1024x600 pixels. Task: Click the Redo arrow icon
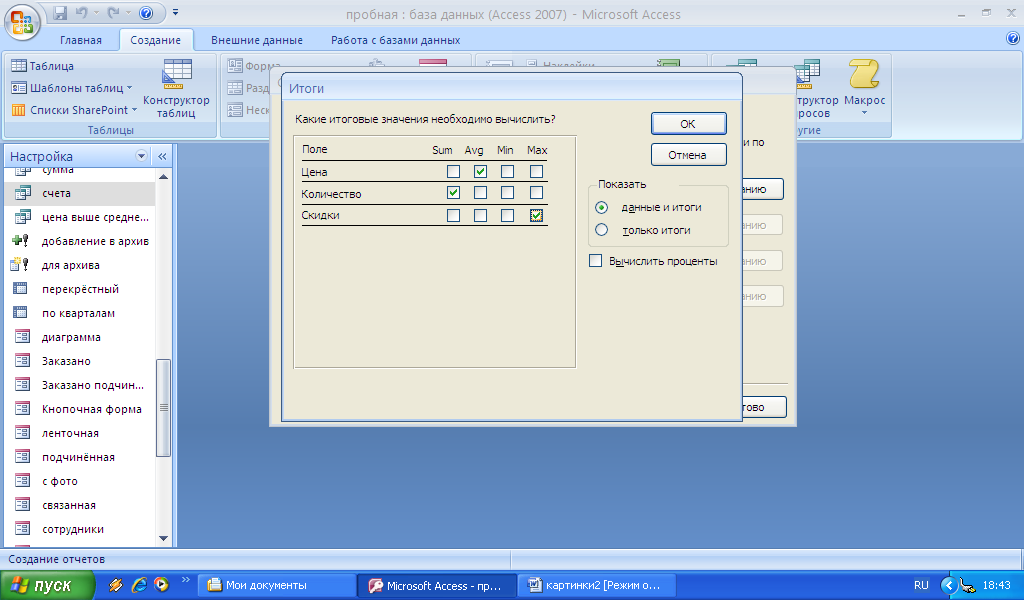114,13
